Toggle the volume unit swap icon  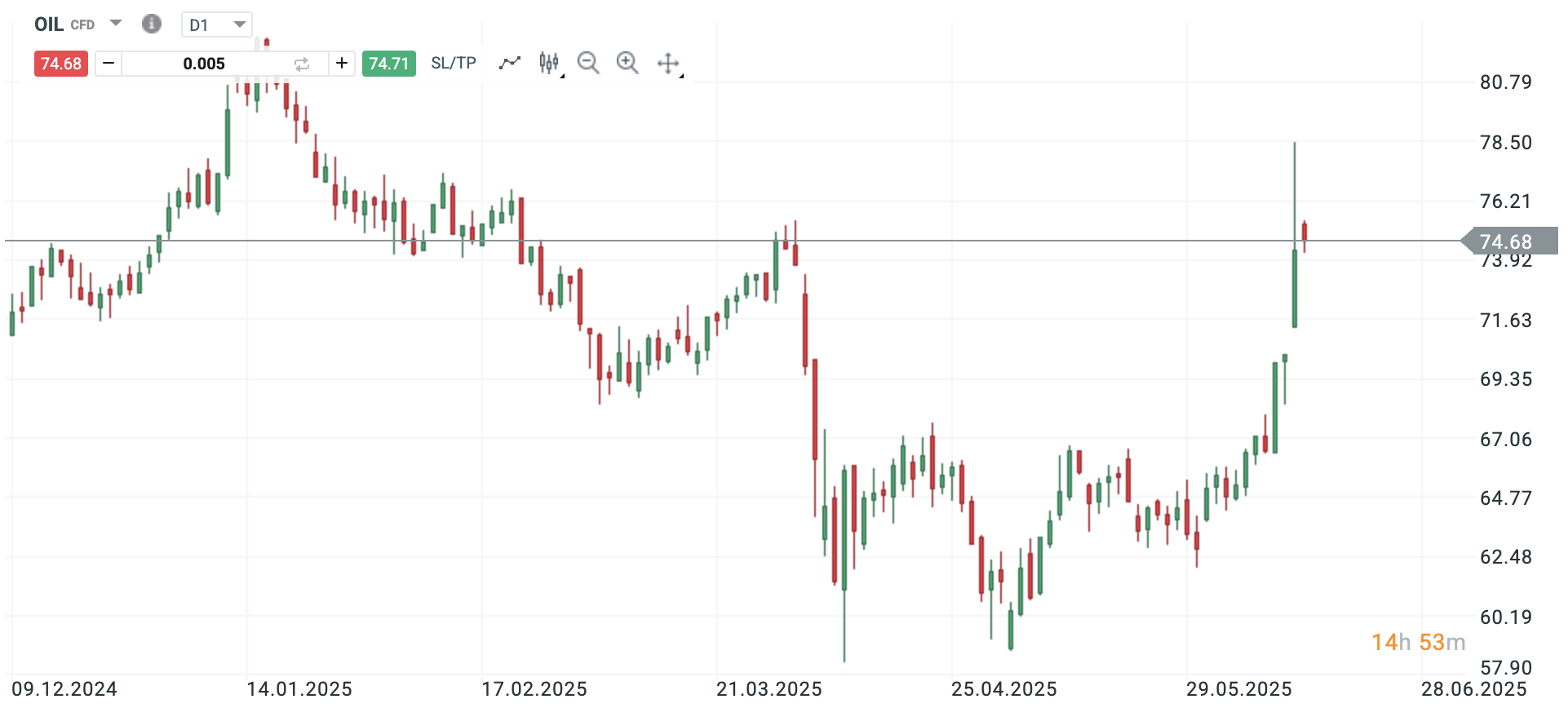pos(302,64)
